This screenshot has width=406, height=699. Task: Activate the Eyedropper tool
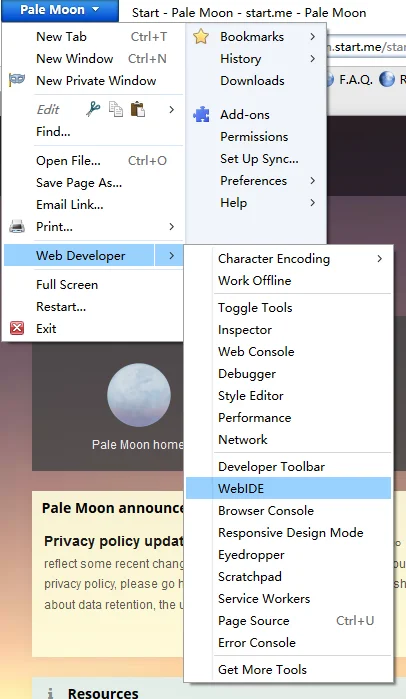tap(288, 555)
